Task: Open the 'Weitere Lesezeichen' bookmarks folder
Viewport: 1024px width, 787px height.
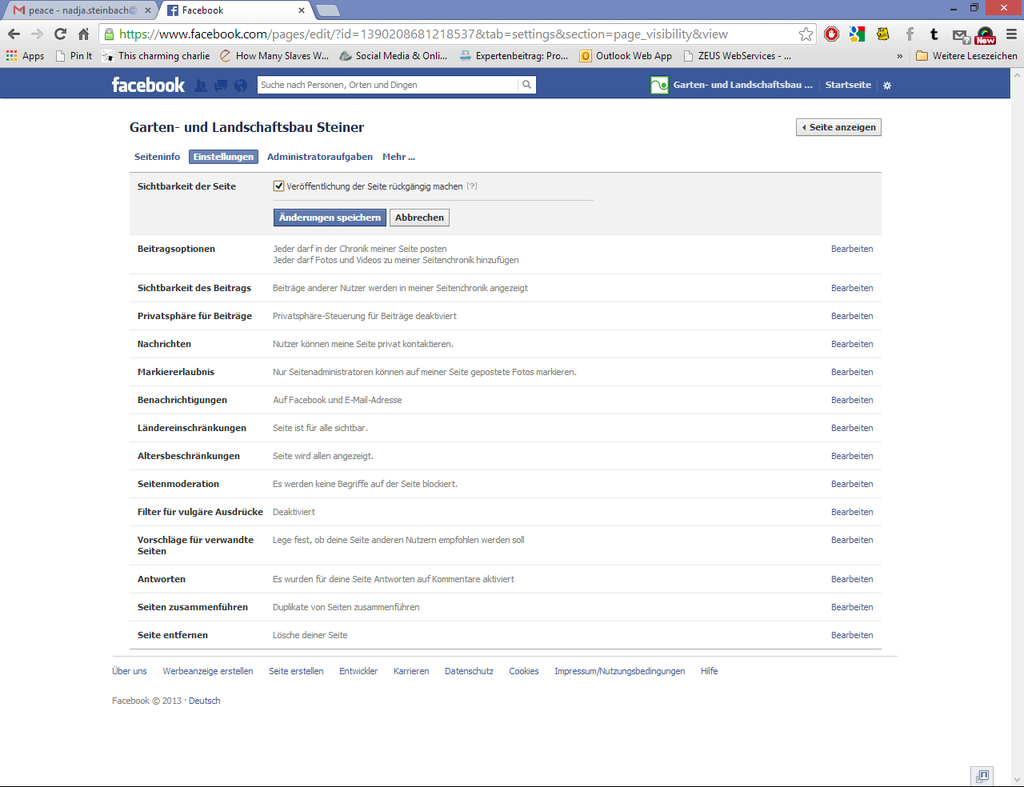Action: coord(967,56)
